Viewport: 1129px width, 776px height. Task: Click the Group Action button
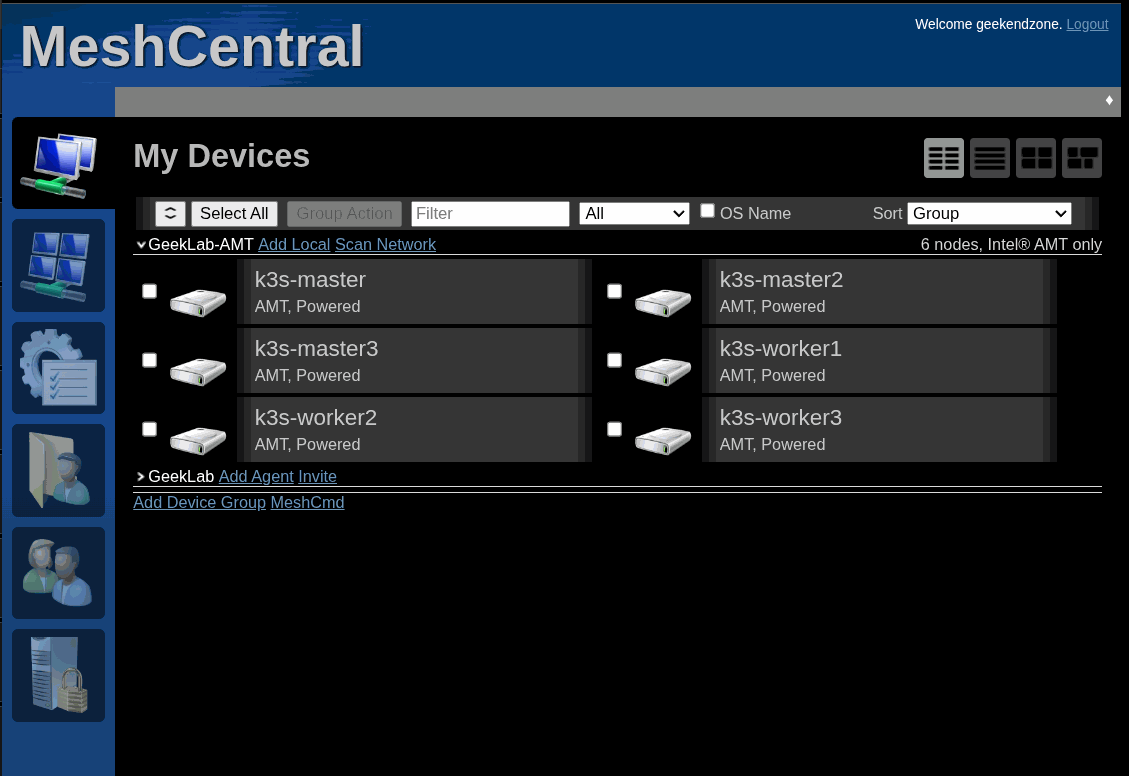[x=344, y=213]
